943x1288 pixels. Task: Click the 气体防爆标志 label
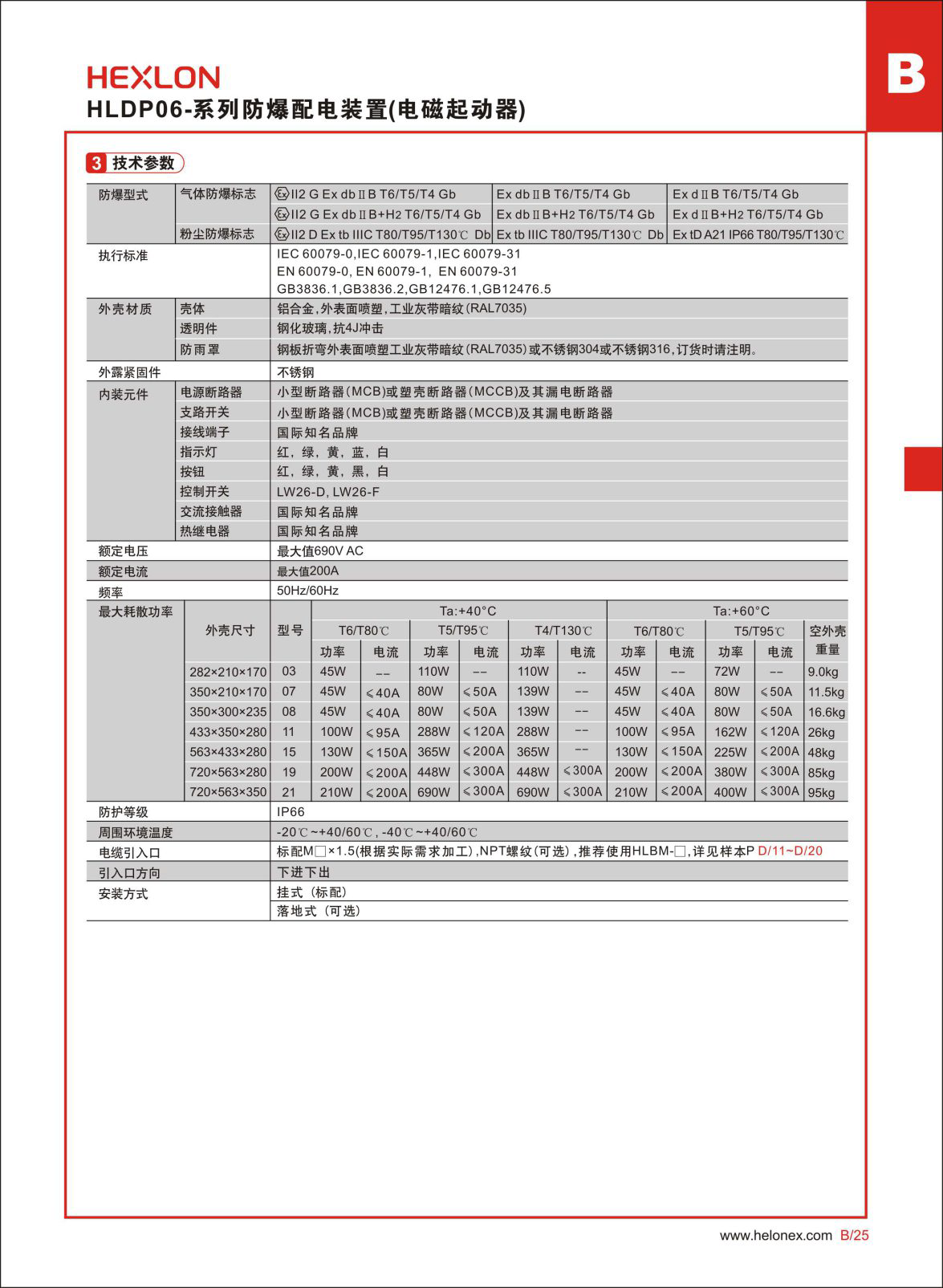pos(217,193)
